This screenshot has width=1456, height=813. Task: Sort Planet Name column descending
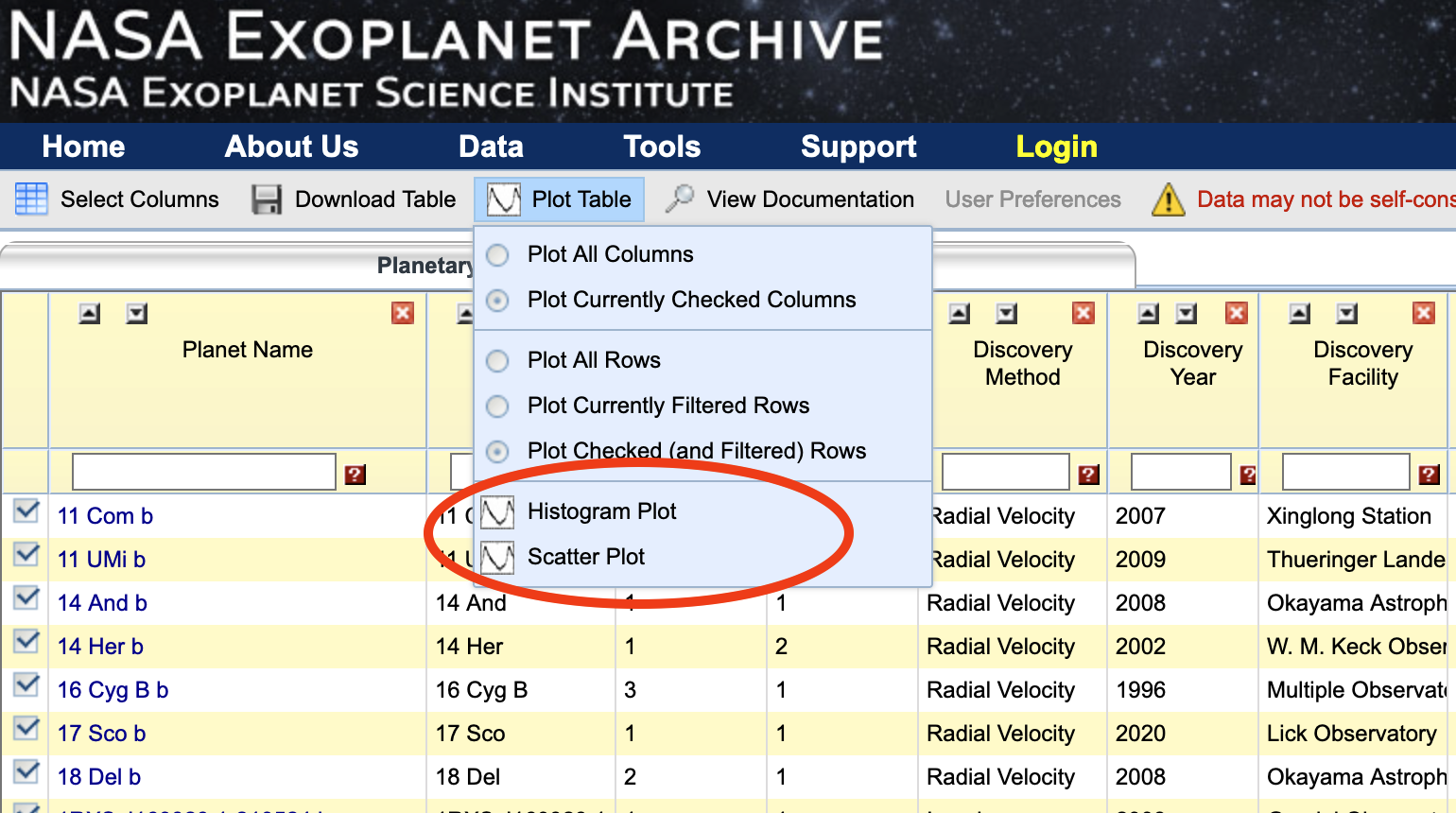coord(137,313)
